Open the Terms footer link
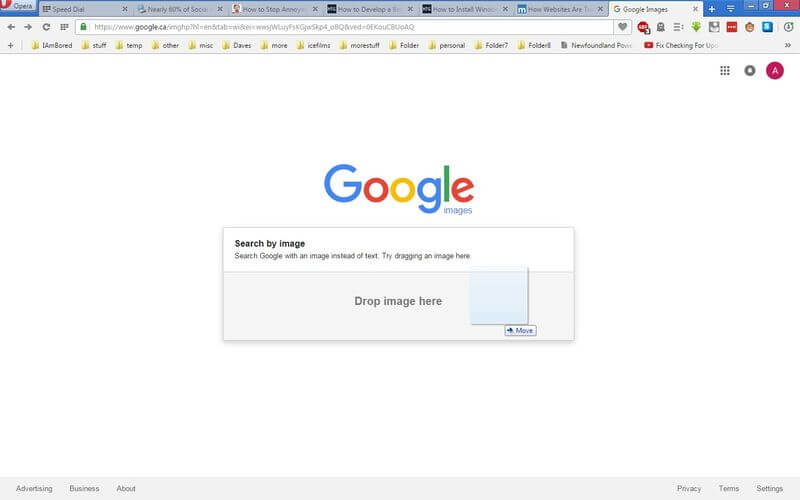 (x=729, y=488)
